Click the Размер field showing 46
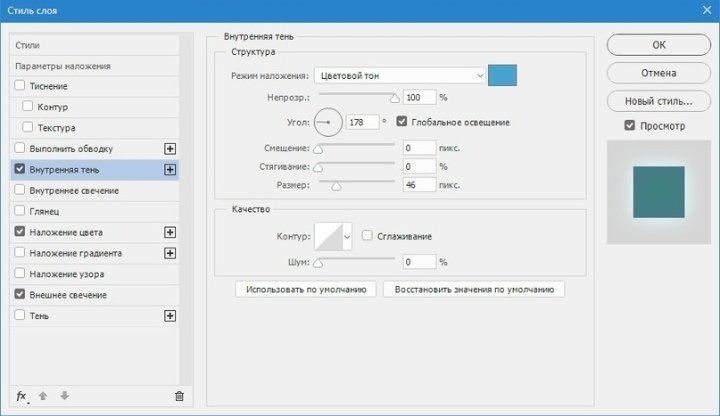 coord(419,185)
